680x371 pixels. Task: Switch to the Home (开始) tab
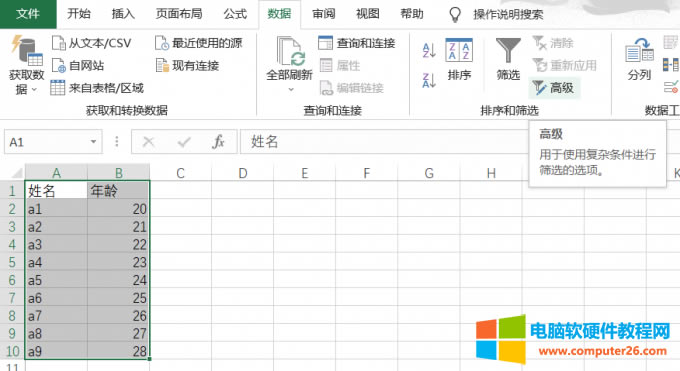[79, 14]
